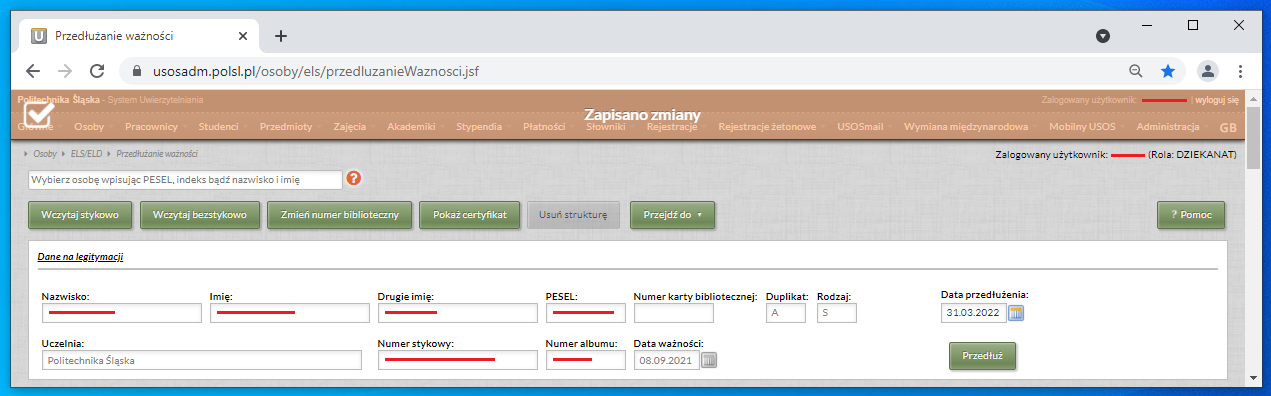This screenshot has width=1271, height=396.
Task: Click the browser address bar URL
Action: (317, 71)
